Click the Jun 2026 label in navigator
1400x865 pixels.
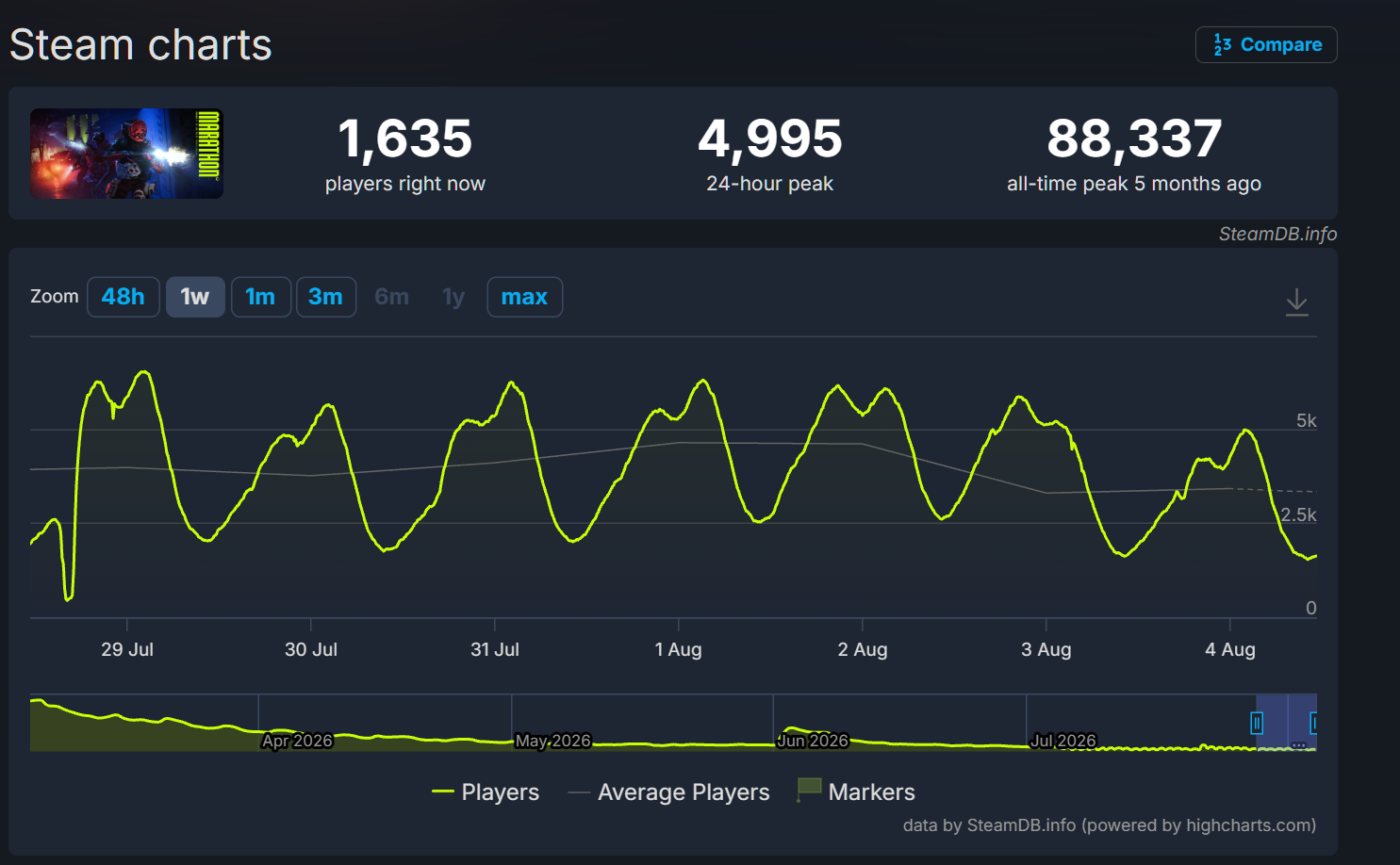coord(813,741)
